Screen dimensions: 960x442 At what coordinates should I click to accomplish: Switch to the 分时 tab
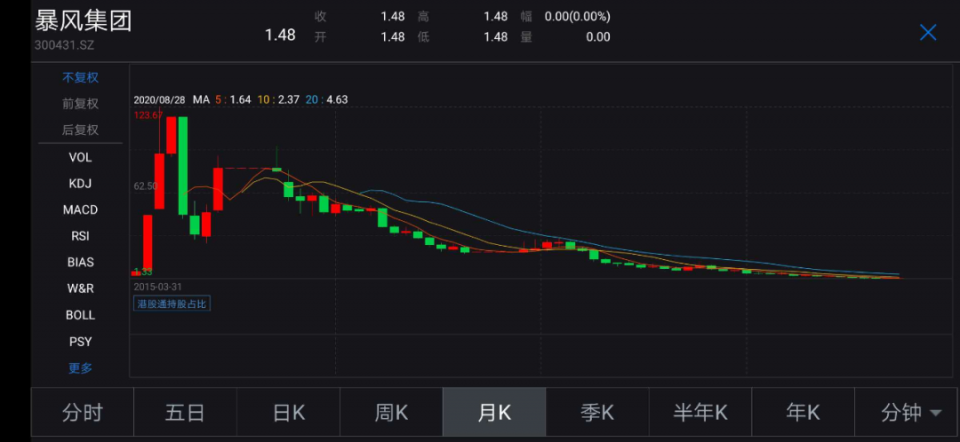[82, 413]
